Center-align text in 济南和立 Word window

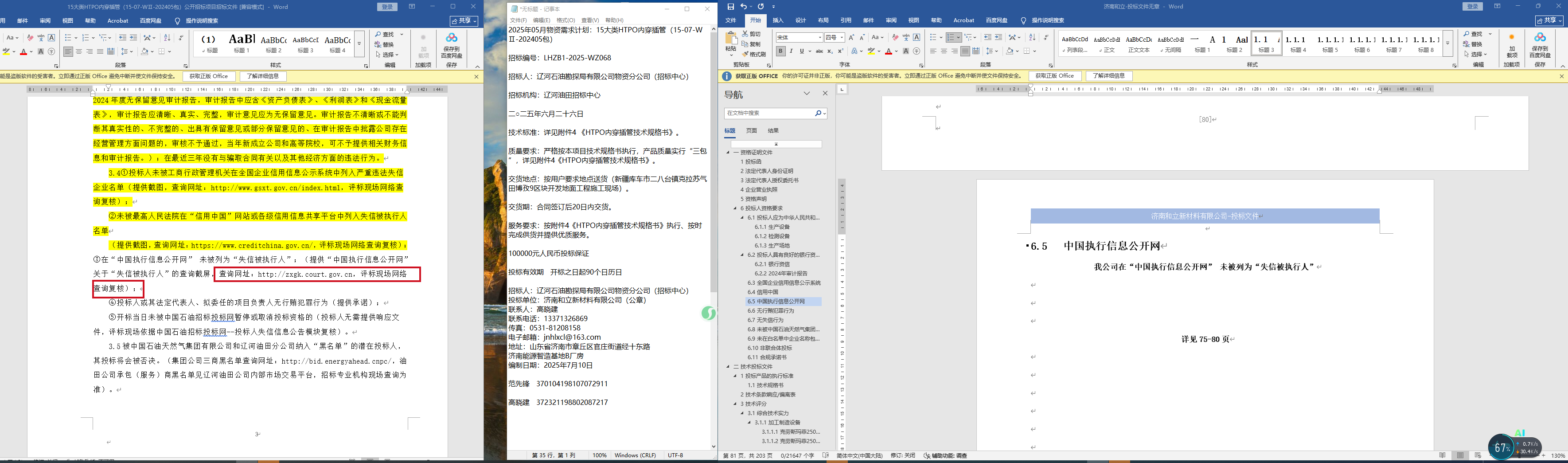[x=944, y=51]
